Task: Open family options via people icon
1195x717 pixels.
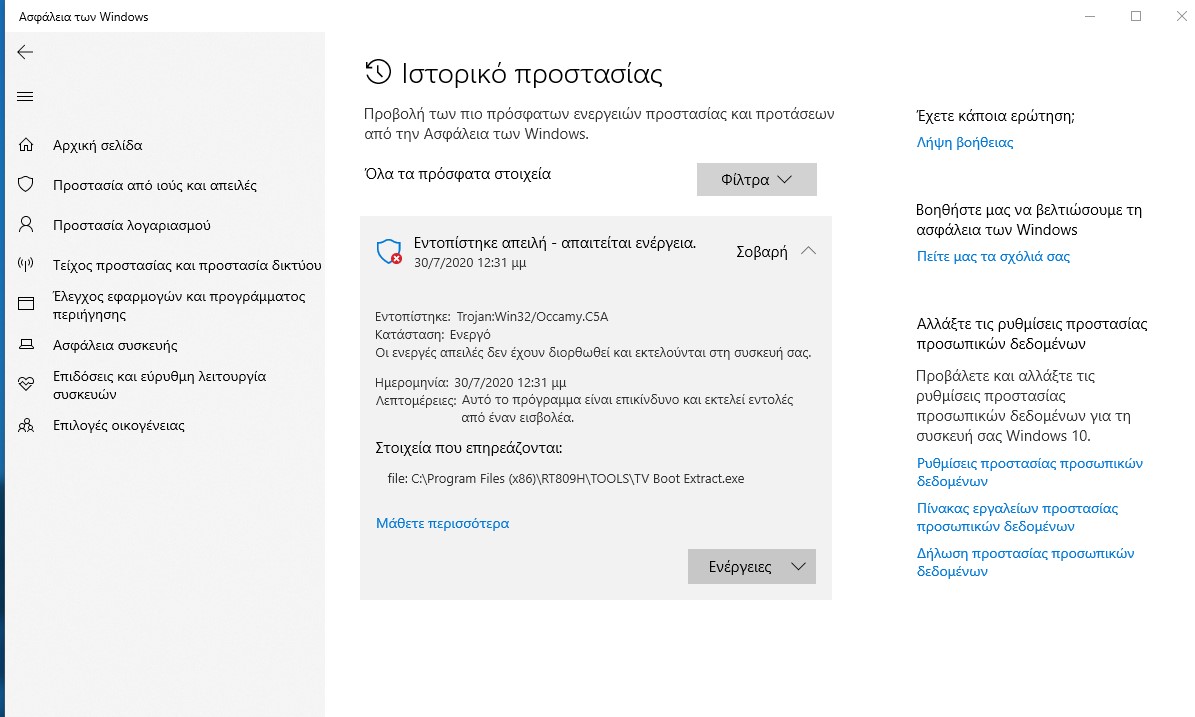Action: 26,425
